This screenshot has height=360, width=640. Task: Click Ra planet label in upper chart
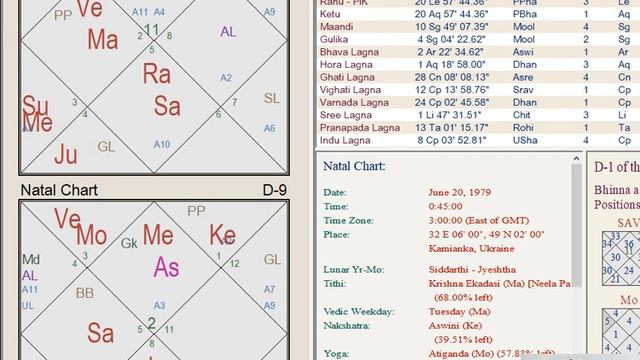[x=156, y=74]
